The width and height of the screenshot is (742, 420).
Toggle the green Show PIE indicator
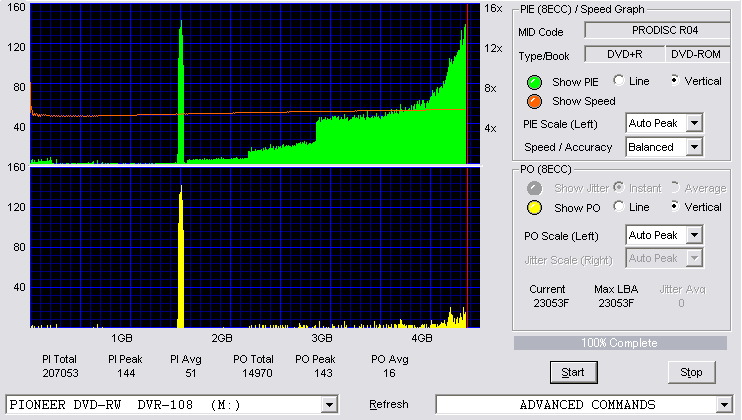coord(534,82)
